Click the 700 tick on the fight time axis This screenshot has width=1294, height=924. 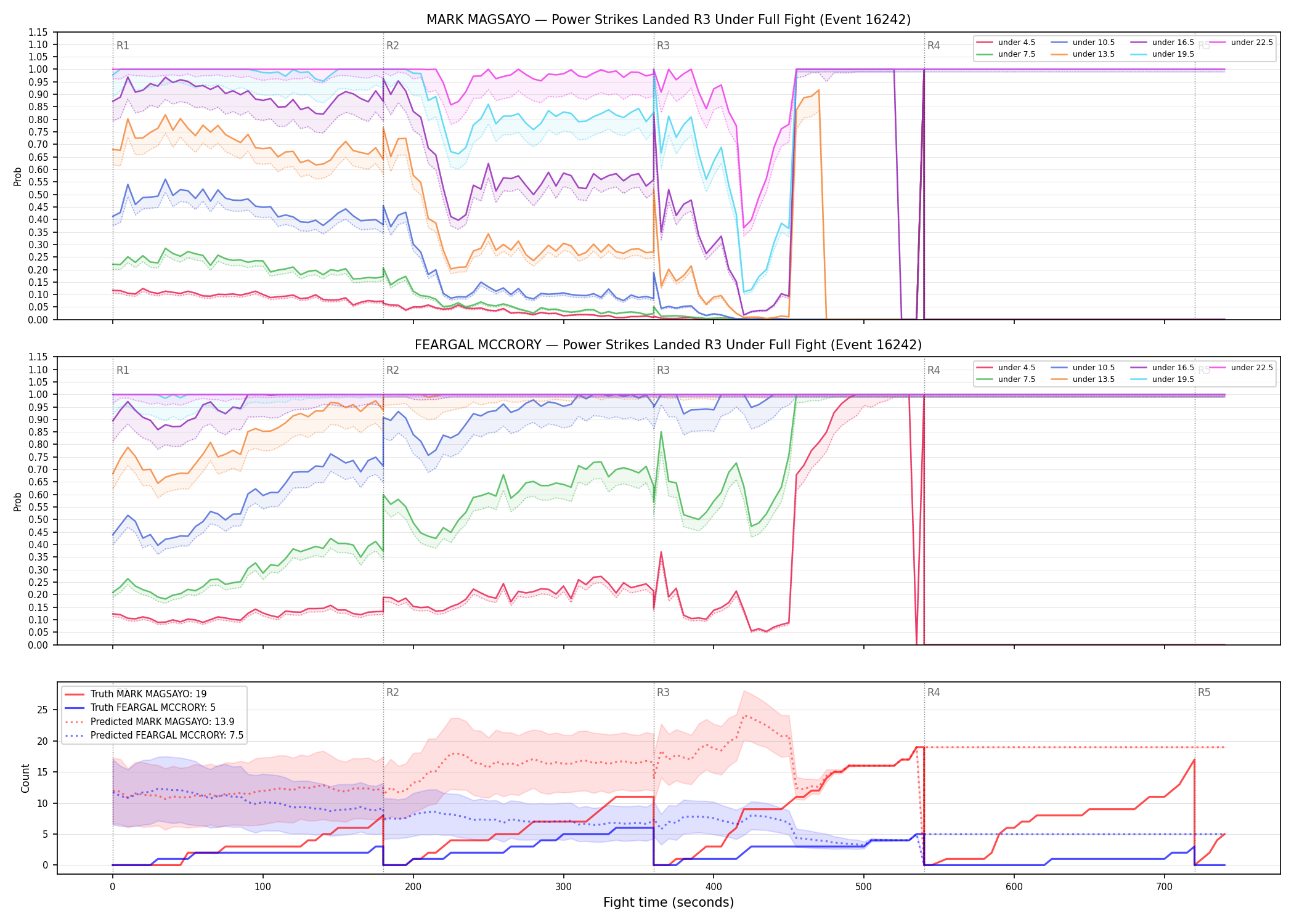[1165, 887]
